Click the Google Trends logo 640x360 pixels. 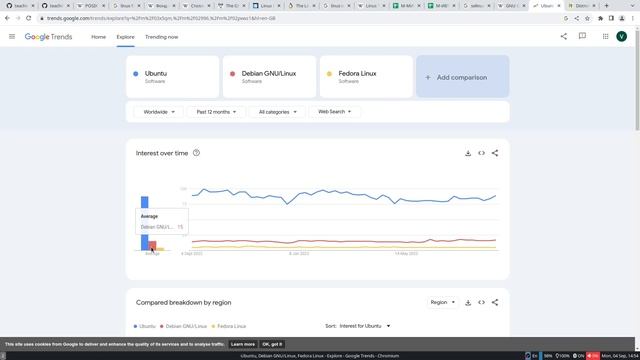[48, 37]
